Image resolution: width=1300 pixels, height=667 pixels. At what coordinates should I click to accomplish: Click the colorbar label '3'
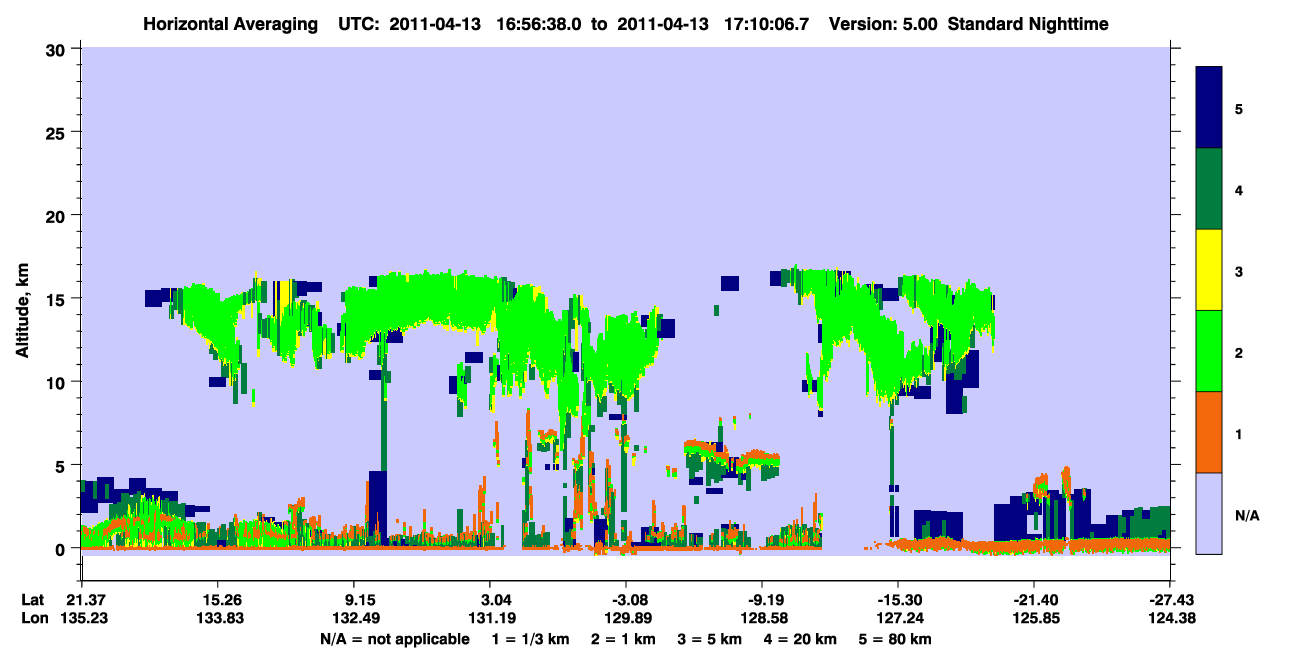(x=1238, y=270)
